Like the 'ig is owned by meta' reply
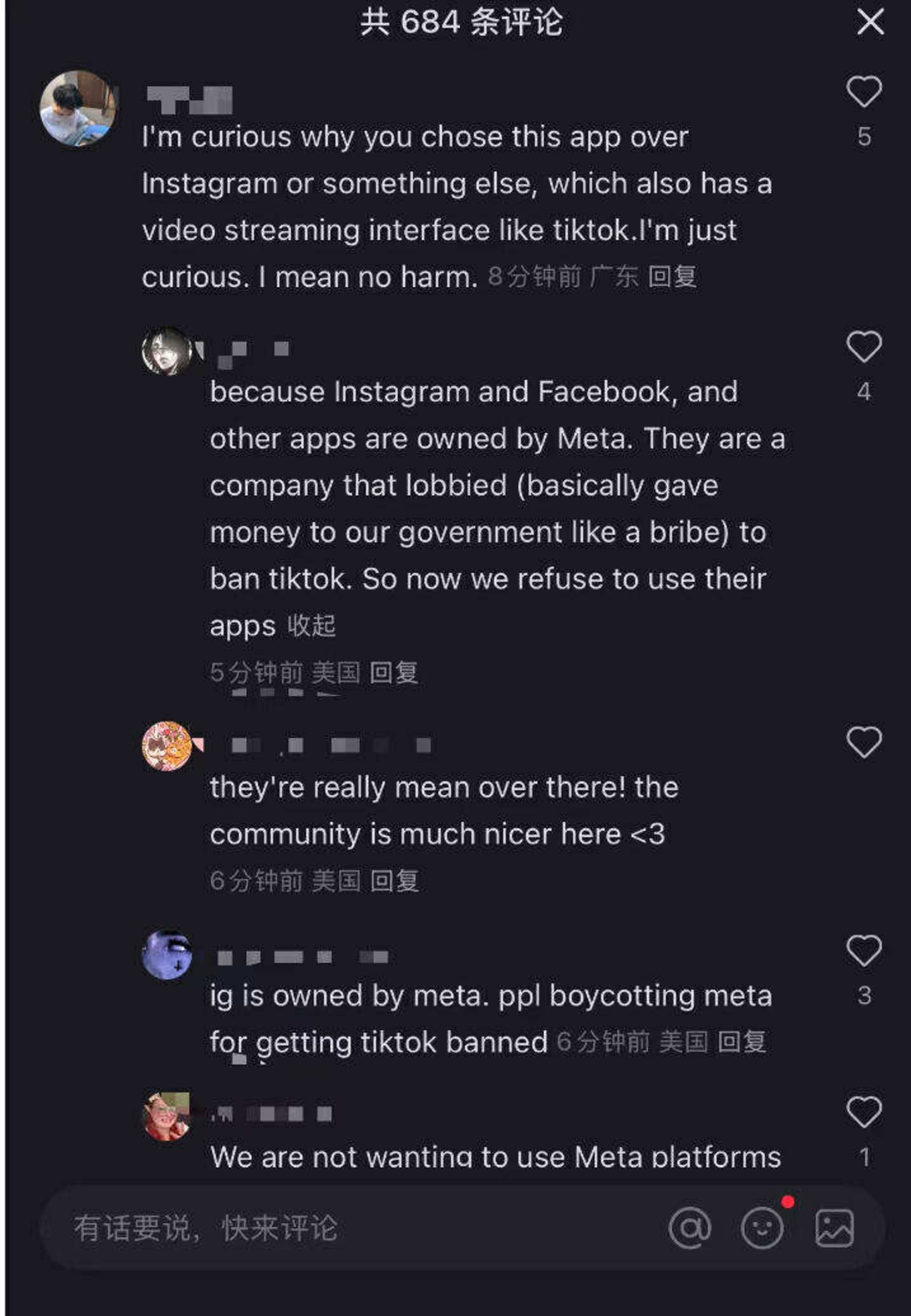Image resolution: width=911 pixels, height=1316 pixels. tap(864, 951)
